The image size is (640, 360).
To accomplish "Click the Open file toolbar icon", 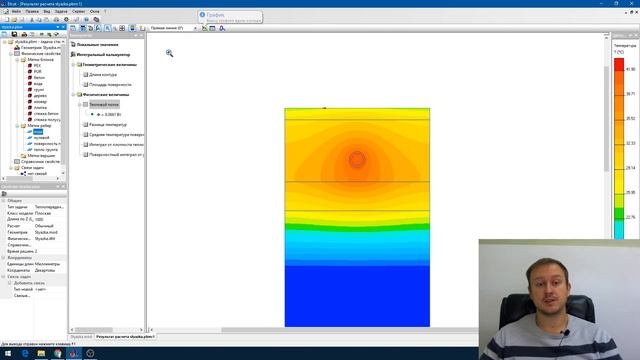I will (x=14, y=19).
